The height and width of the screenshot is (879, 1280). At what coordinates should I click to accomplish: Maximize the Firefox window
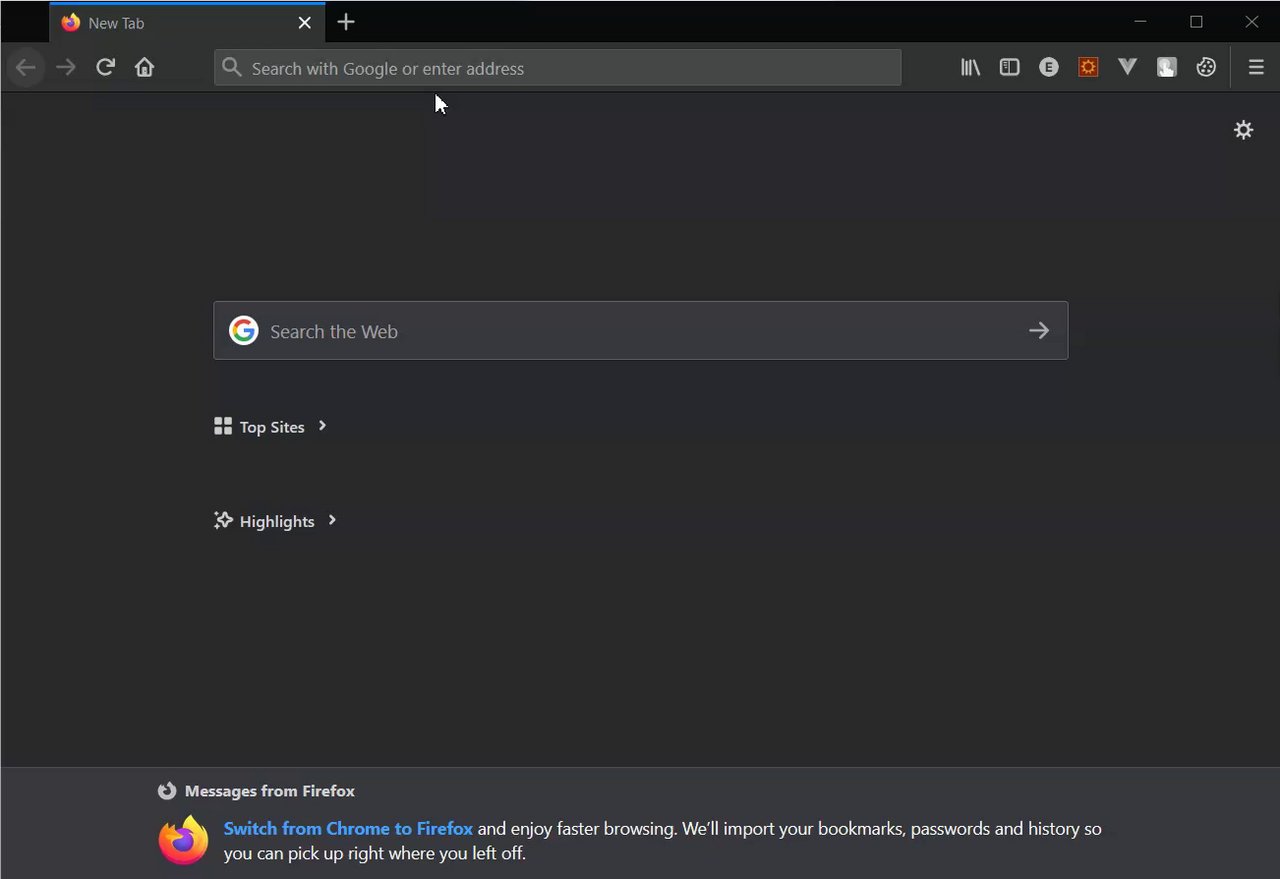click(1196, 22)
